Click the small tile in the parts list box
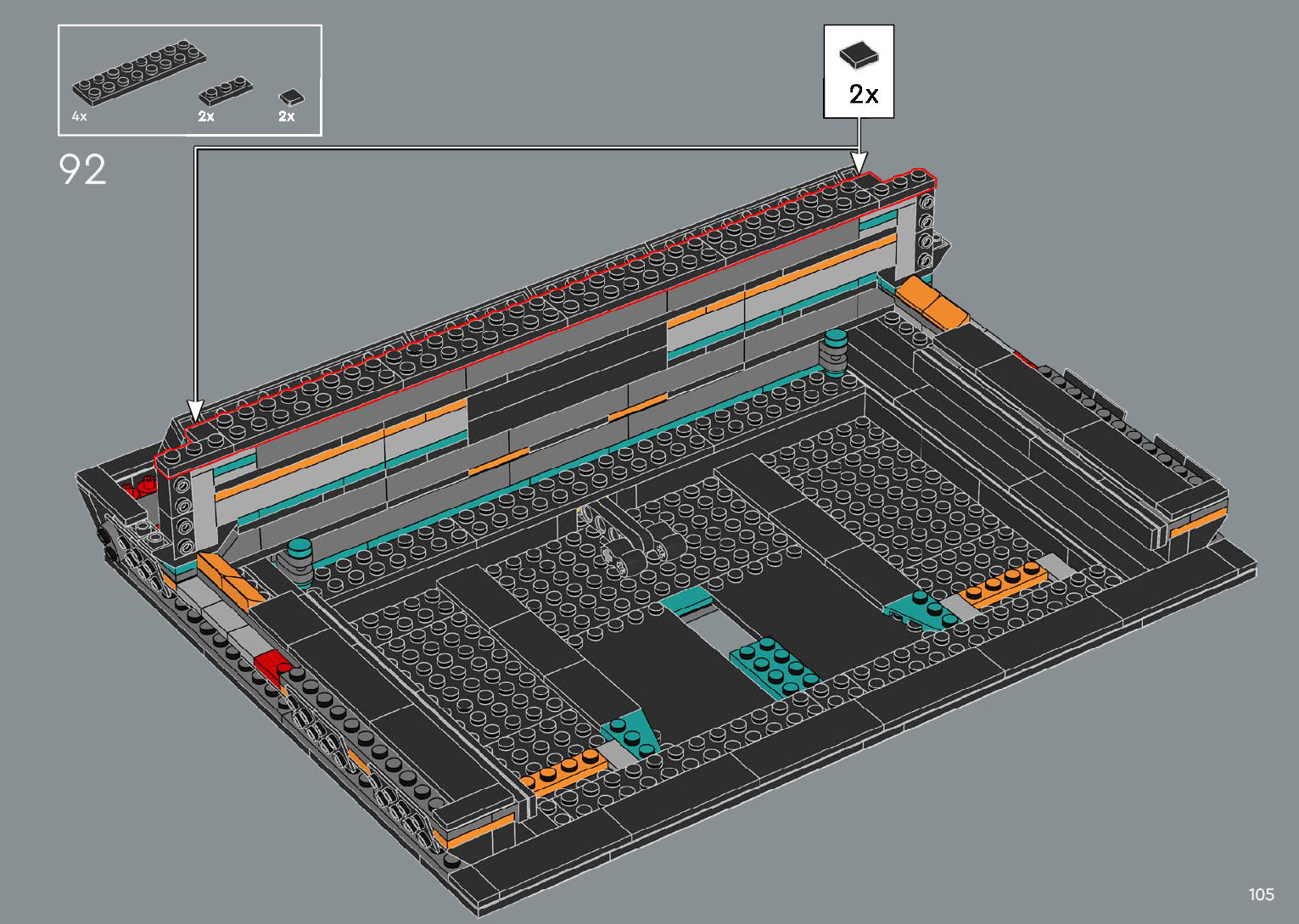The height and width of the screenshot is (924, 1299). (x=290, y=98)
